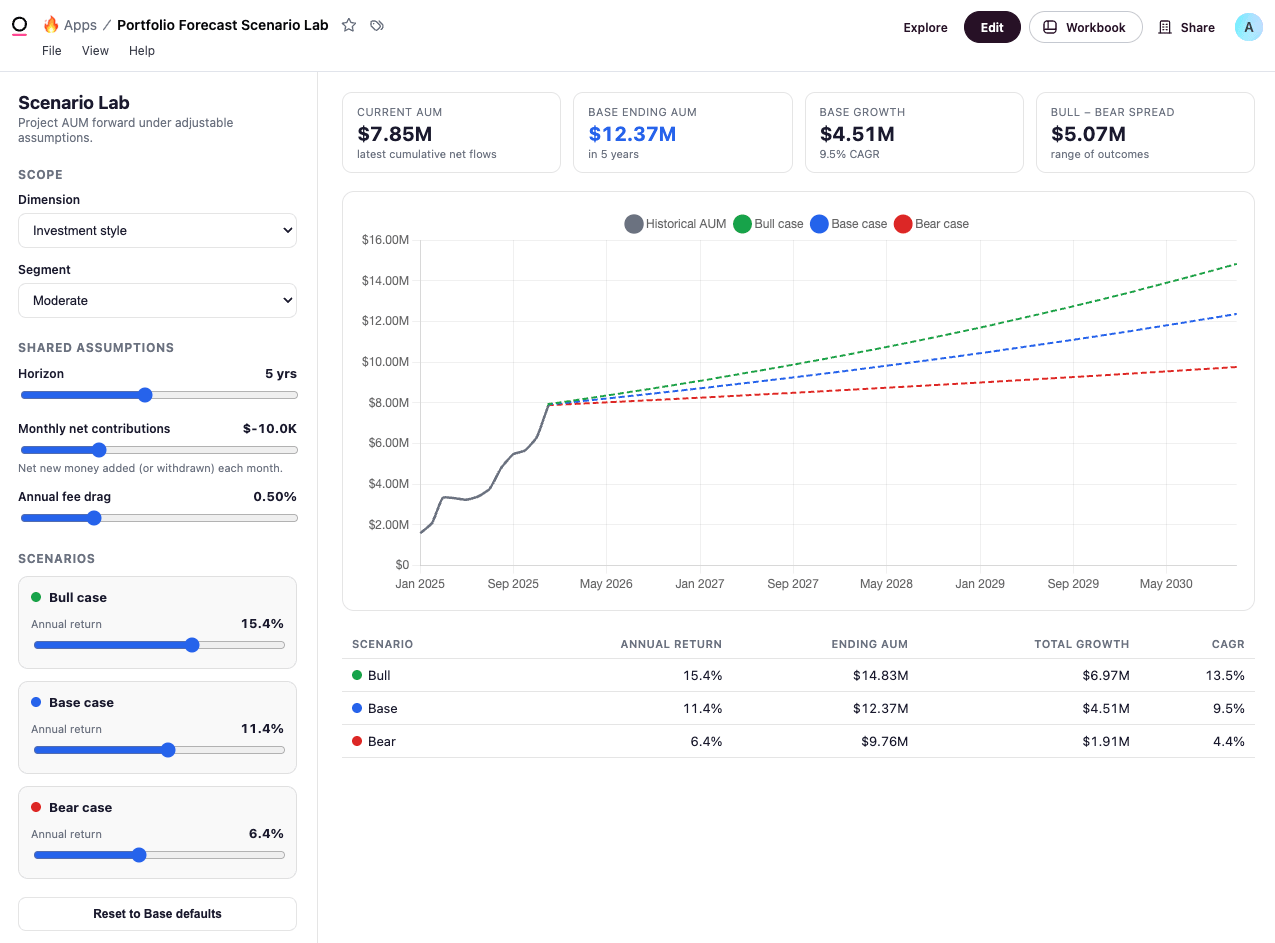
Task: Toggle the Bear case legend item
Action: [x=931, y=224]
